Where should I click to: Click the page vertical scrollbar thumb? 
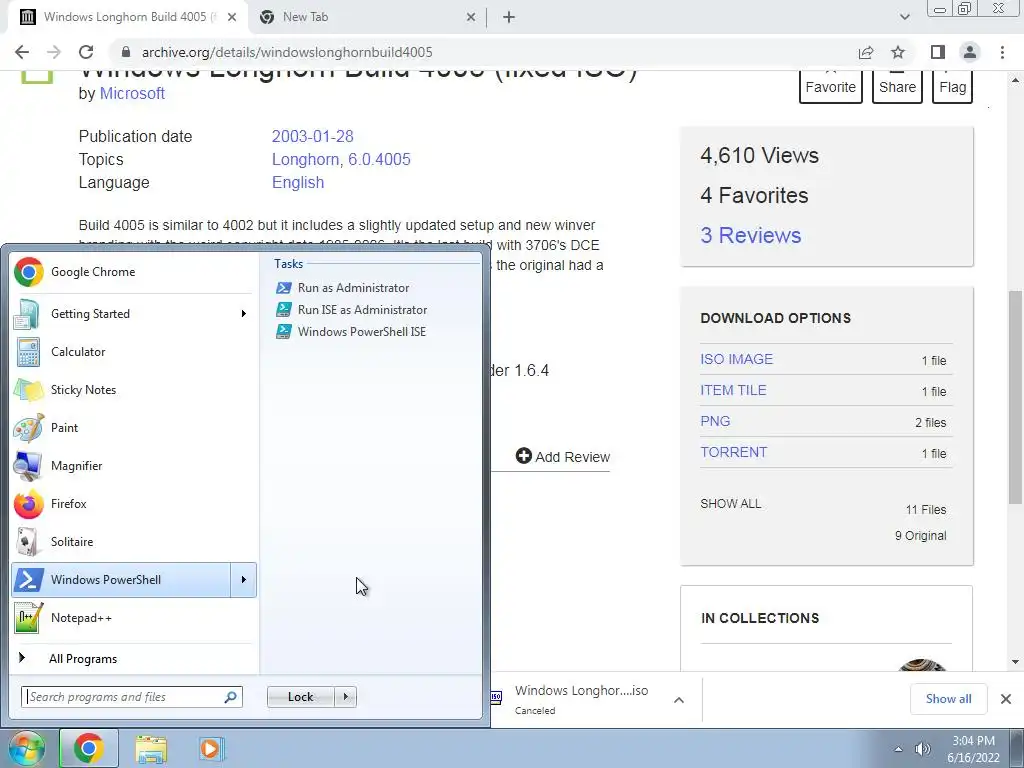[1015, 396]
